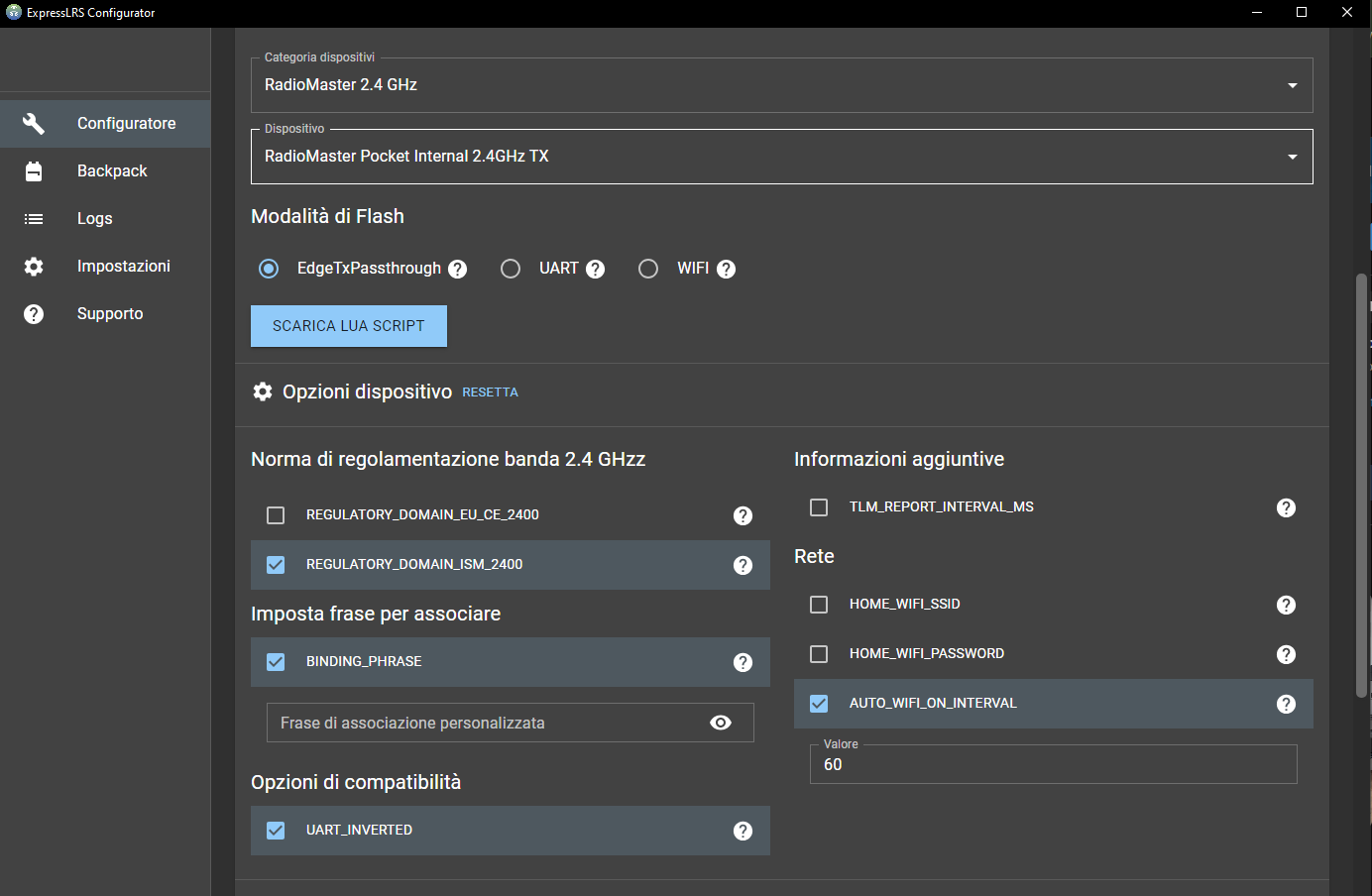Enable TLM_REPORT_INTERVAL_MS checkbox
The image size is (1372, 896).
[x=819, y=507]
